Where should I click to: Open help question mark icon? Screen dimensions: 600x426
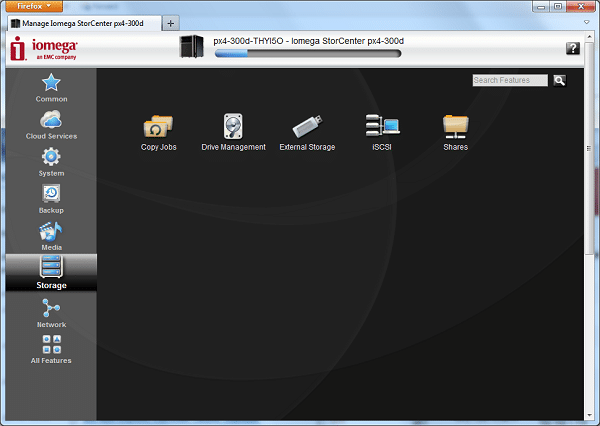[x=572, y=48]
